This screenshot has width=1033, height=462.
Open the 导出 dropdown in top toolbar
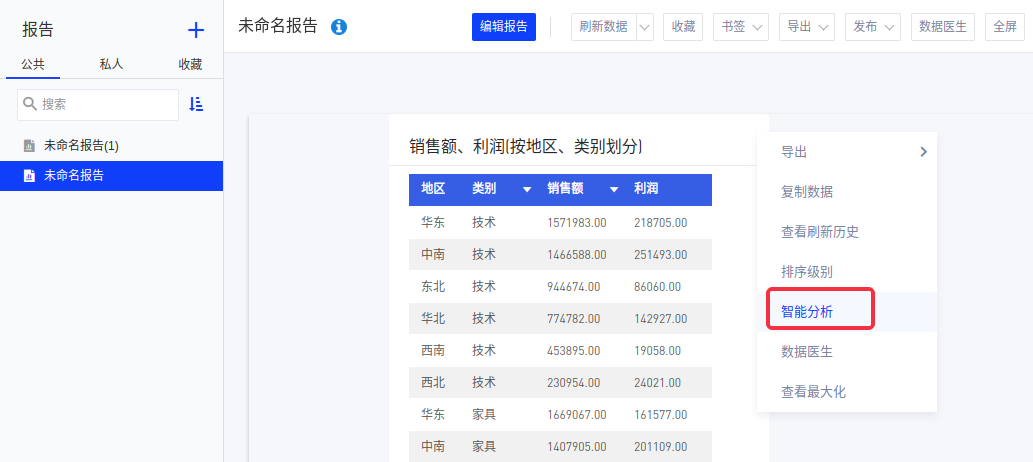tap(806, 27)
